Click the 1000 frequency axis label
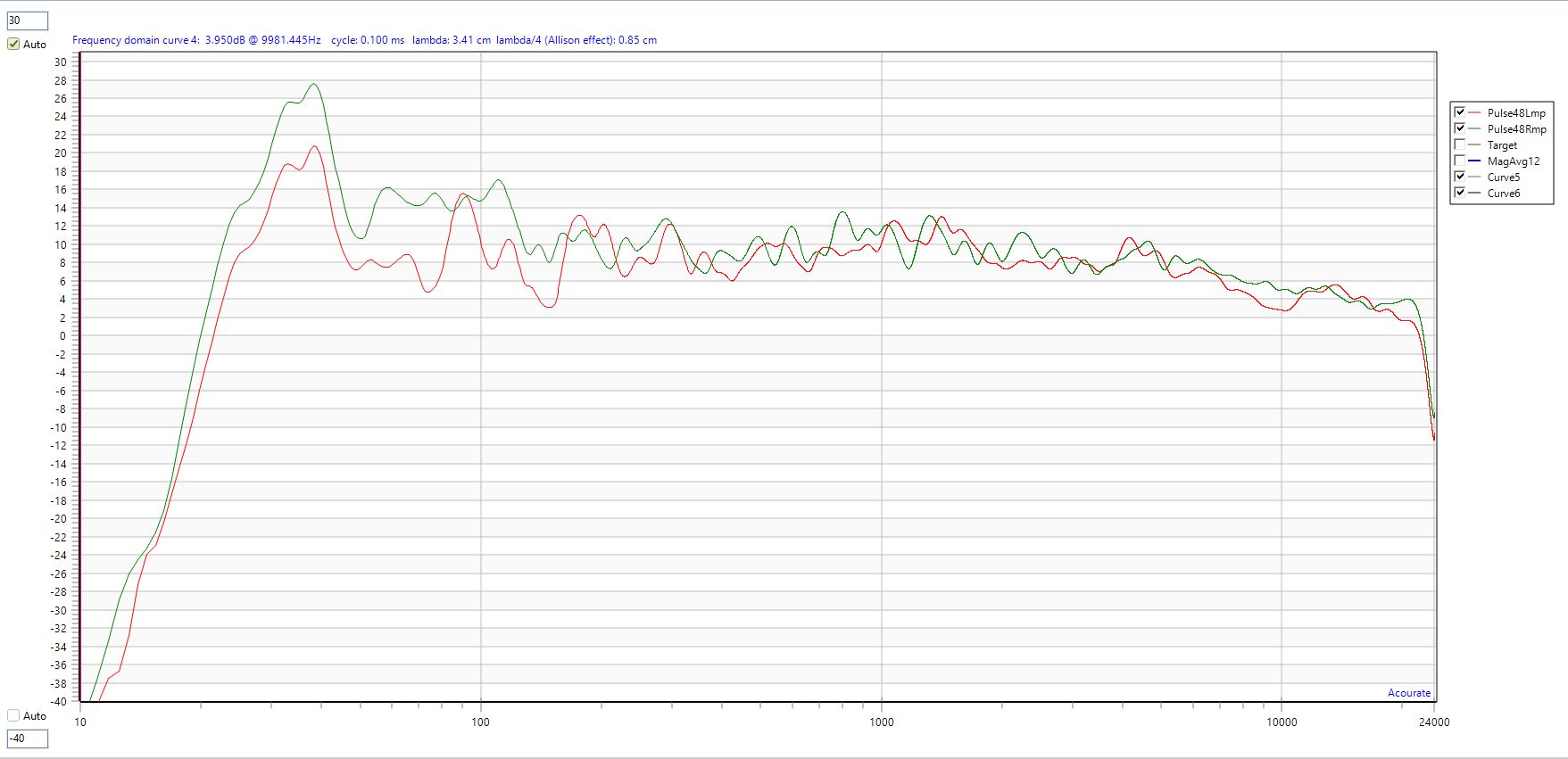Screen dimensions: 1568x759 coord(881,722)
